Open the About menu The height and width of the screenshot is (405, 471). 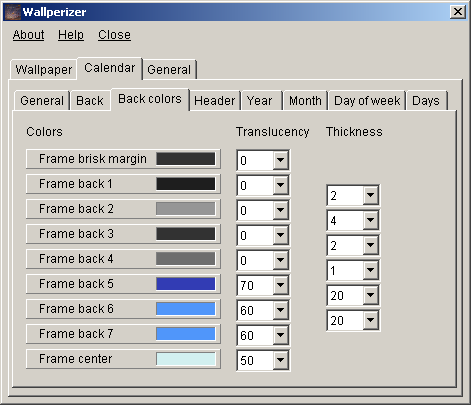click(28, 35)
